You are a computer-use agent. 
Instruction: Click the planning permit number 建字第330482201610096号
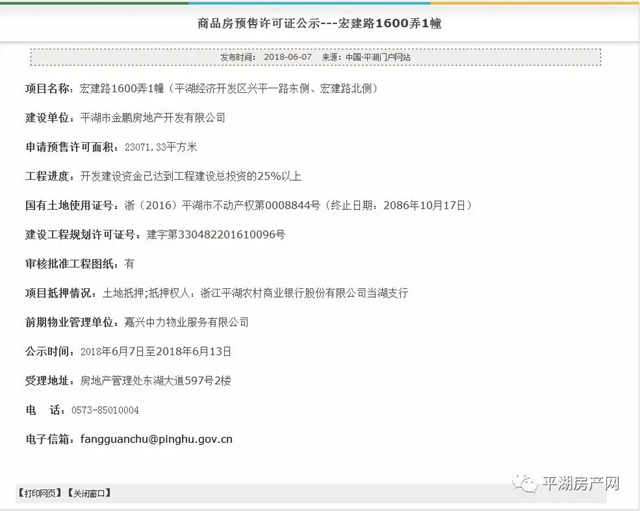[215, 234]
